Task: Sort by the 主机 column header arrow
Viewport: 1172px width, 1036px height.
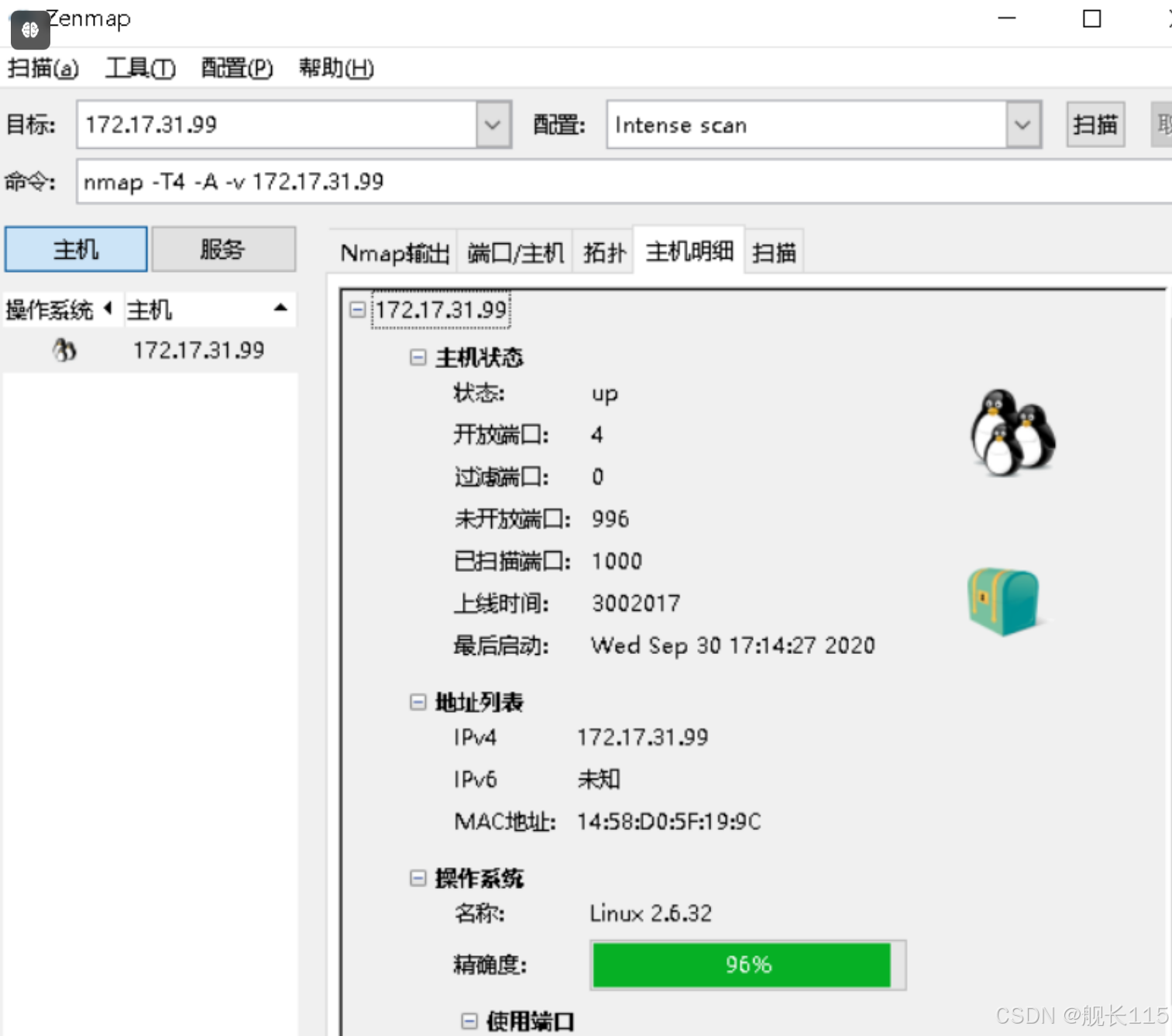Action: coord(280,308)
